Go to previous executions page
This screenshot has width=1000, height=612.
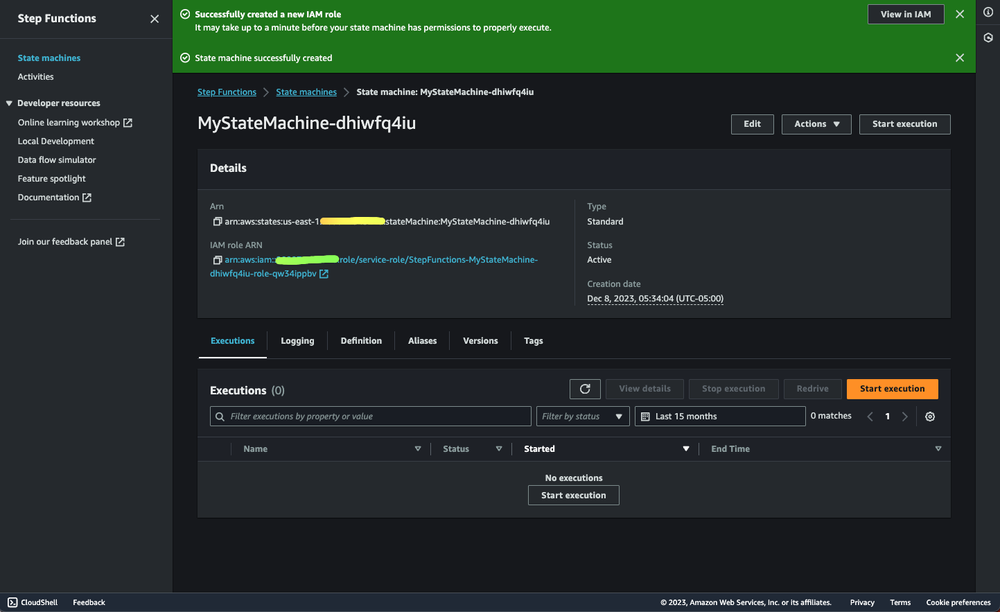(x=870, y=416)
